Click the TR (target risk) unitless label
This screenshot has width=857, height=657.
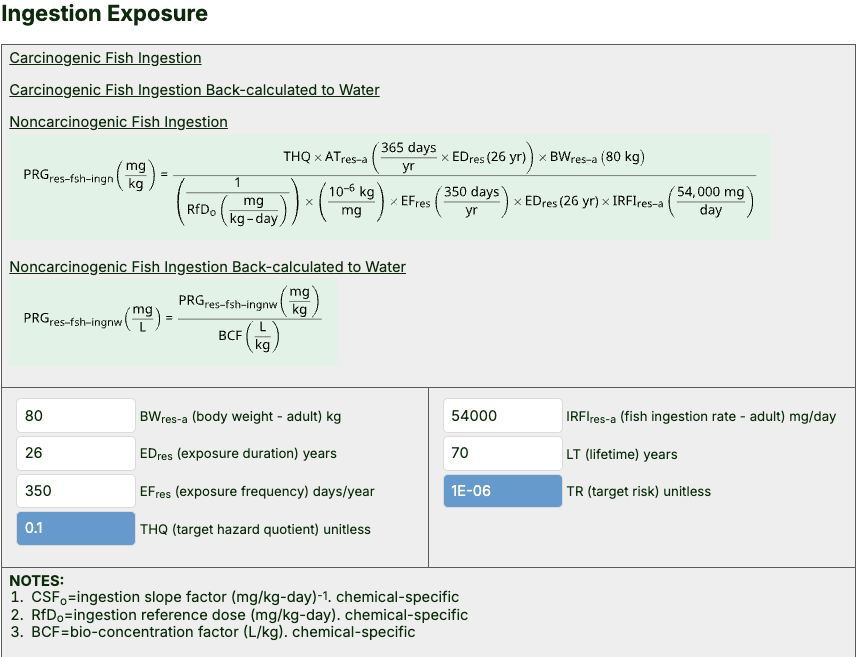click(638, 491)
